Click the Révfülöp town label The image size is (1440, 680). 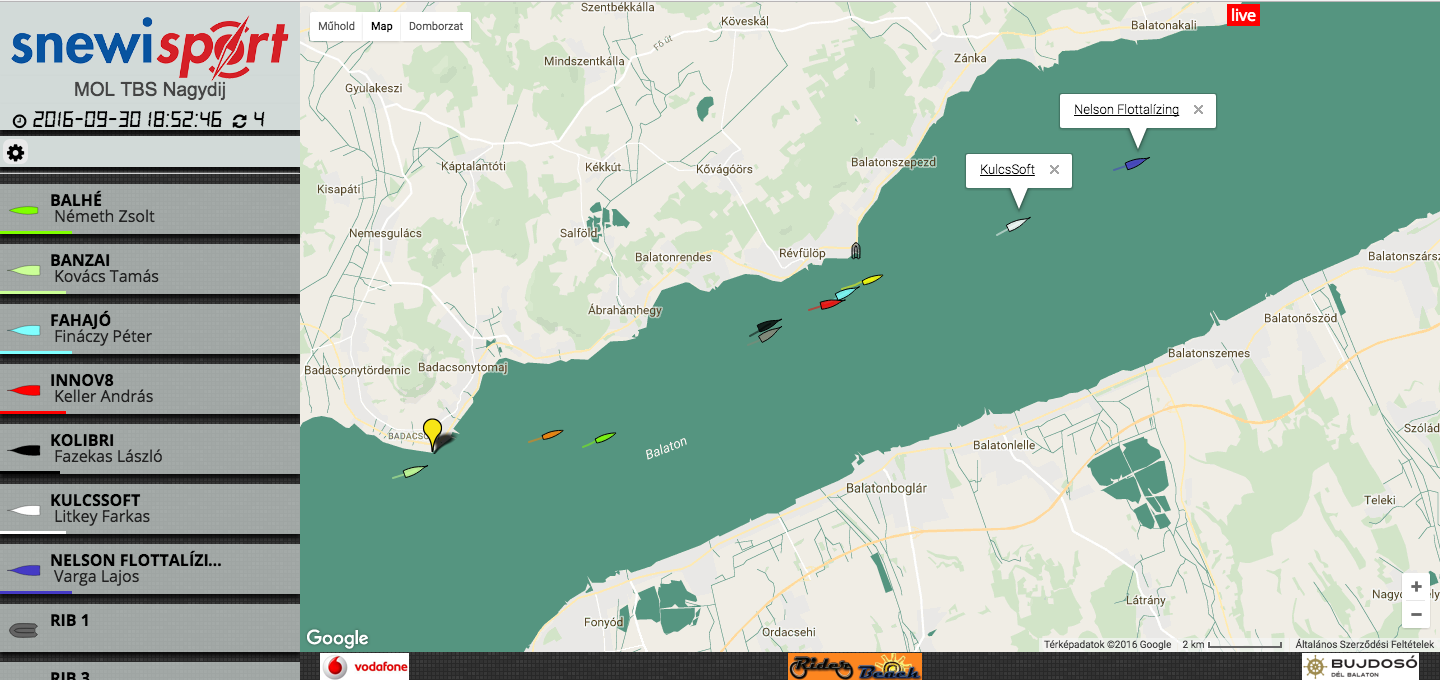(802, 254)
